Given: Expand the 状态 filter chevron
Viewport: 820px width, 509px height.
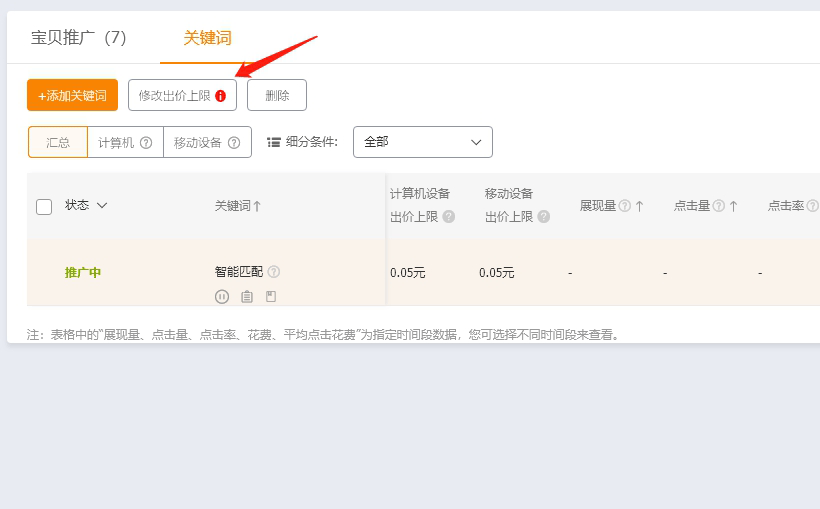Looking at the screenshot, I should click(102, 206).
